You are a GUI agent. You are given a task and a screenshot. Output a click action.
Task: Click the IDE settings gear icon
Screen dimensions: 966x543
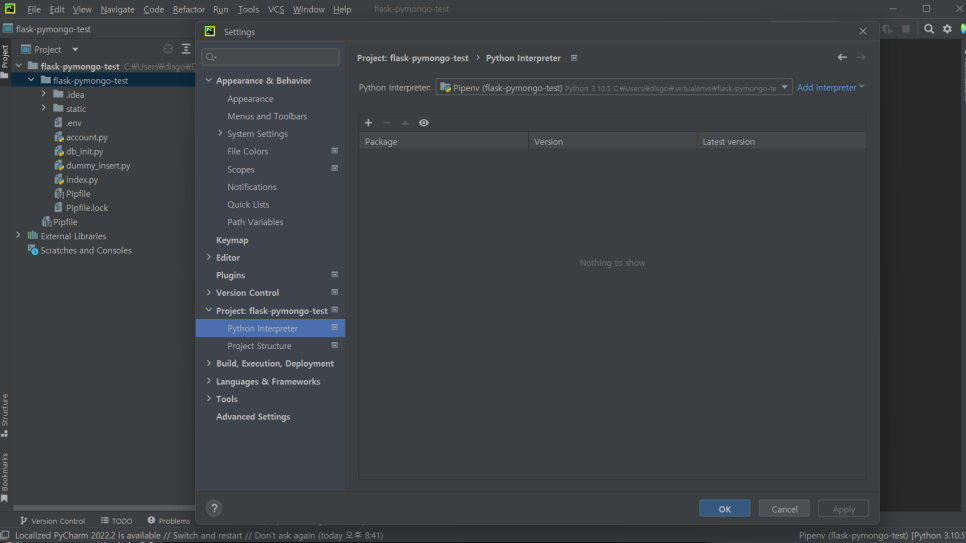947,29
